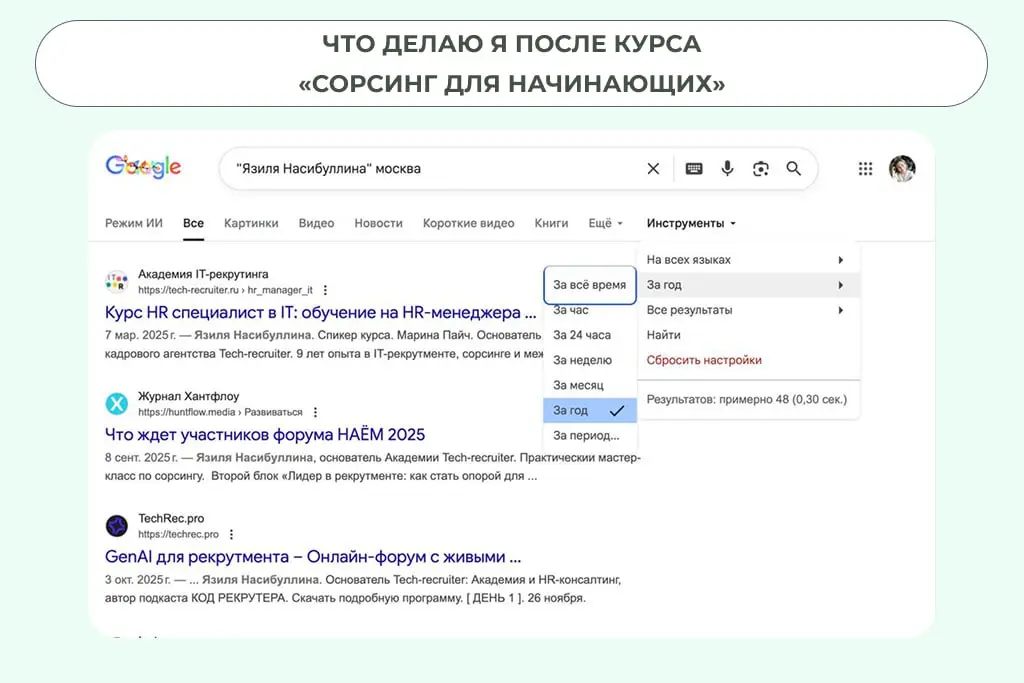Open the account profile avatar
Image resolution: width=1024 pixels, height=683 pixels.
tap(902, 168)
